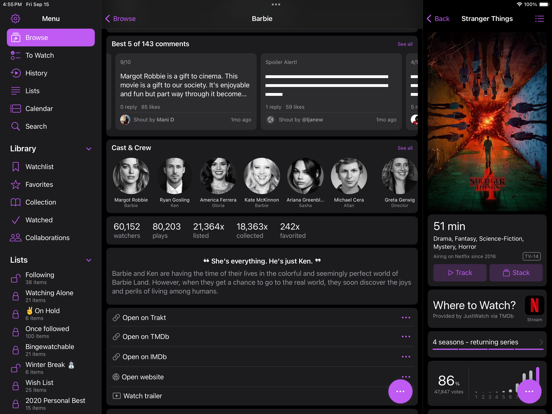The height and width of the screenshot is (414, 552).
Task: Go to History in the sidebar
Action: (x=51, y=73)
